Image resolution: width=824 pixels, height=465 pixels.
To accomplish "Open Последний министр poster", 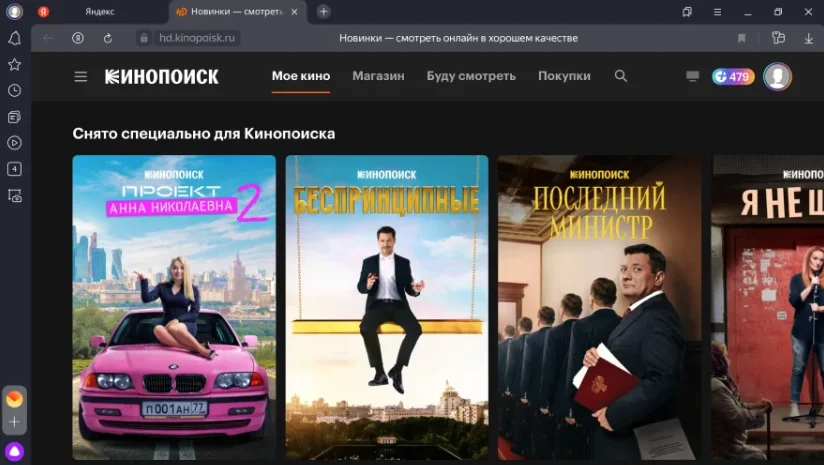I will click(x=599, y=307).
